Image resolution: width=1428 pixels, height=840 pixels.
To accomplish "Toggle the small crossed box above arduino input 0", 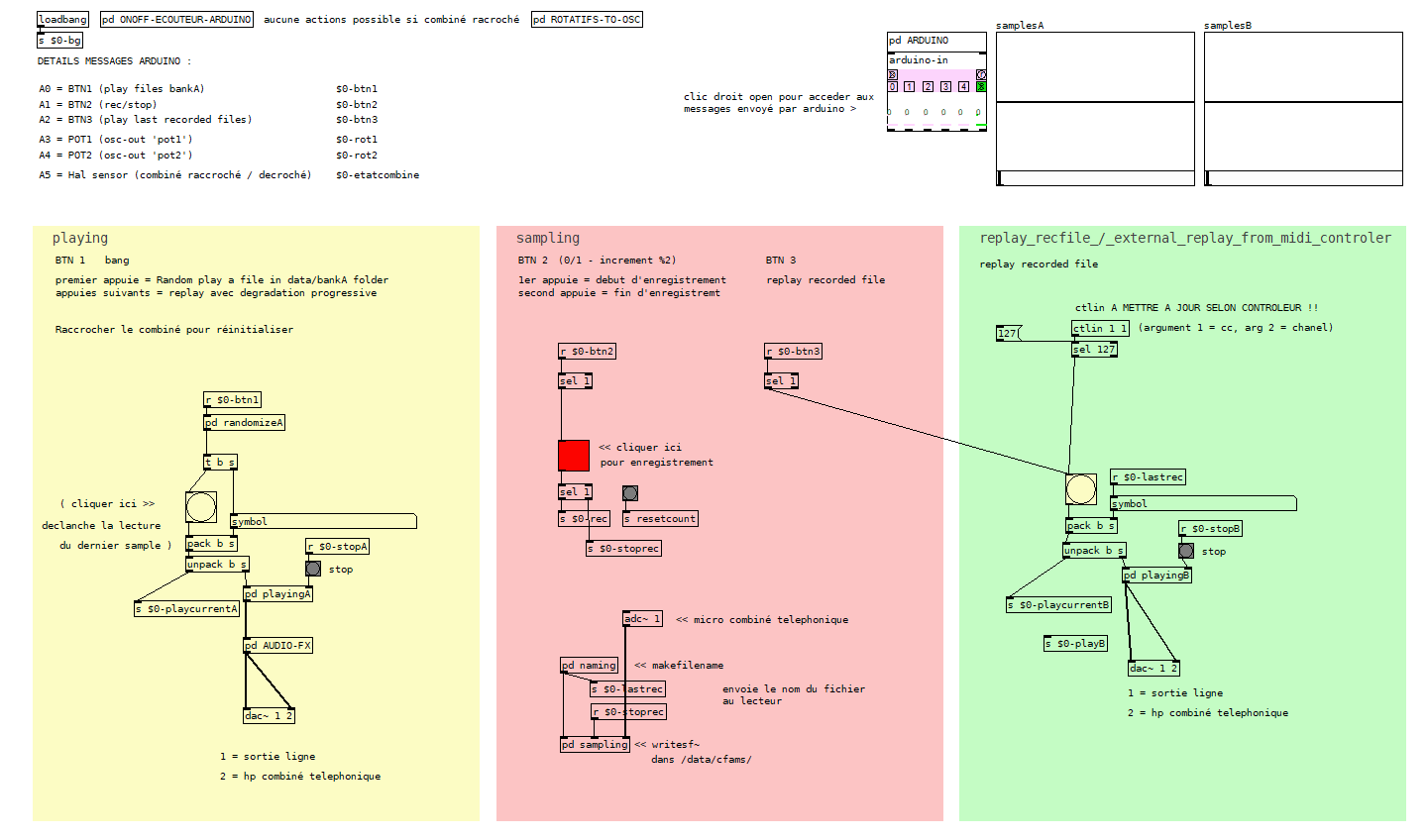I will coord(892,74).
